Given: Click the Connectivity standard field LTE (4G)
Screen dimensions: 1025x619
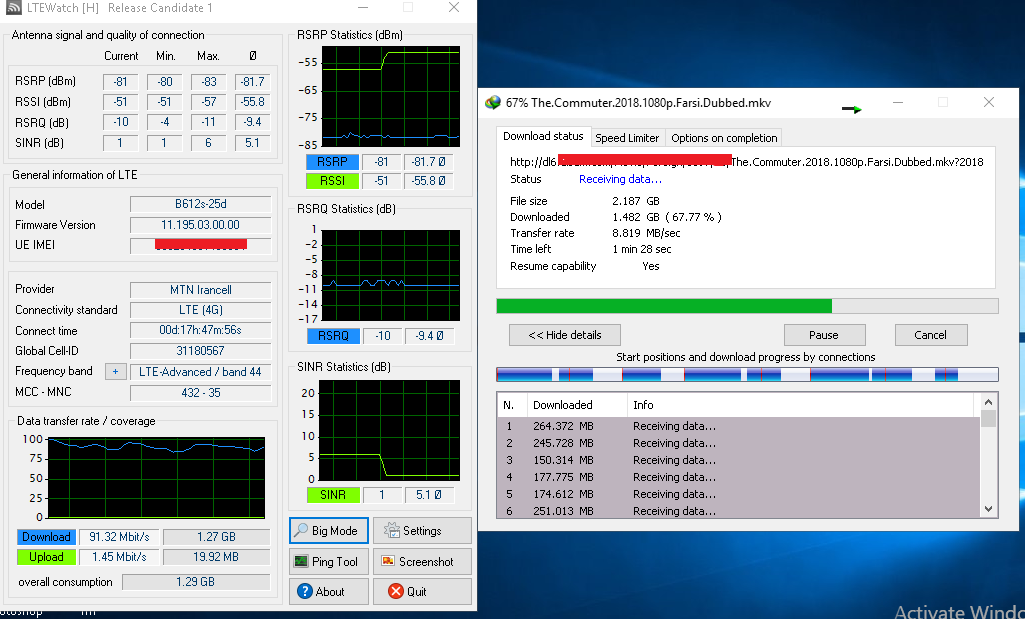Looking at the screenshot, I should coord(201,310).
